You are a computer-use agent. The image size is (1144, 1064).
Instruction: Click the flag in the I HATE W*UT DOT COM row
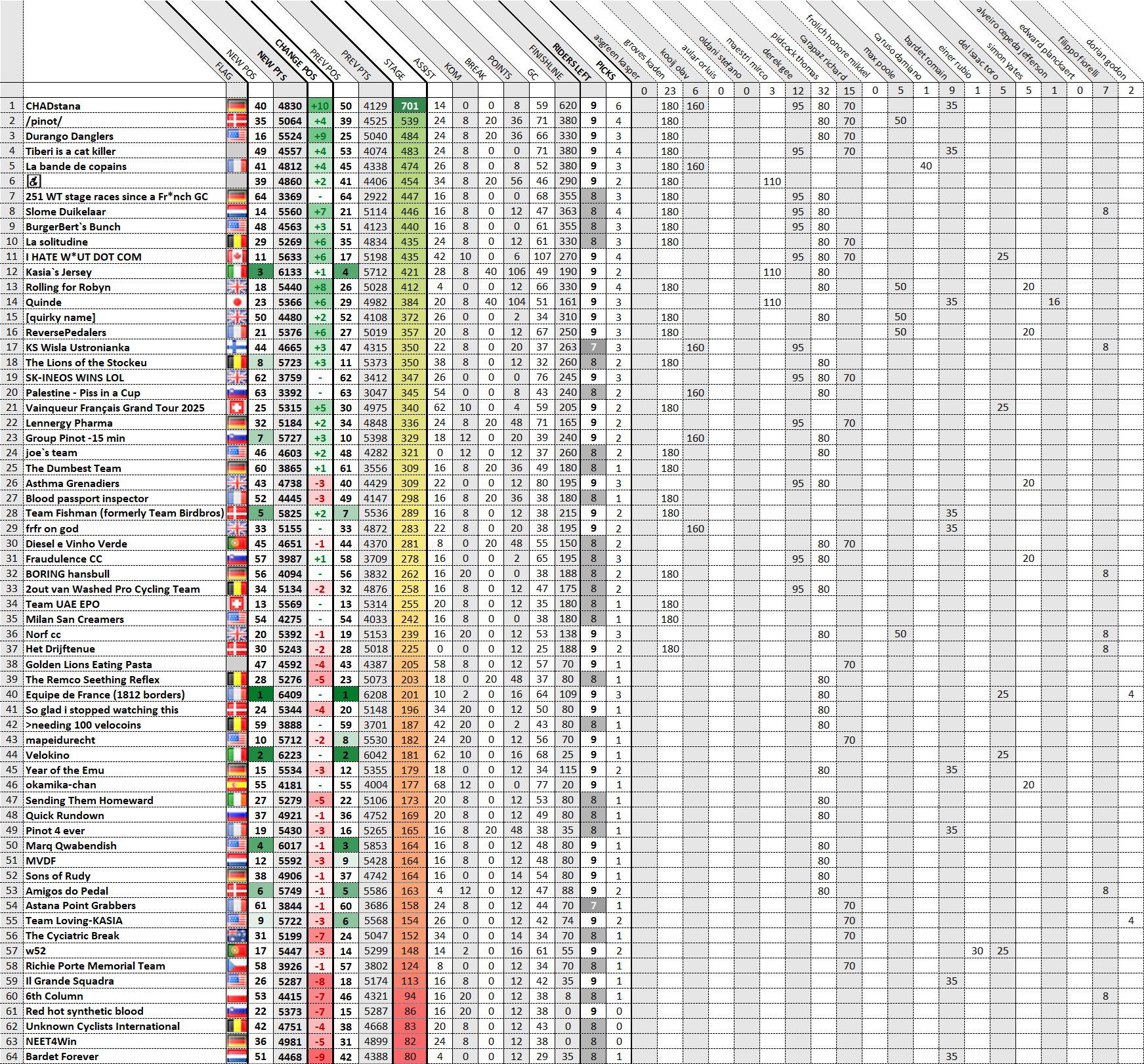coord(236,257)
